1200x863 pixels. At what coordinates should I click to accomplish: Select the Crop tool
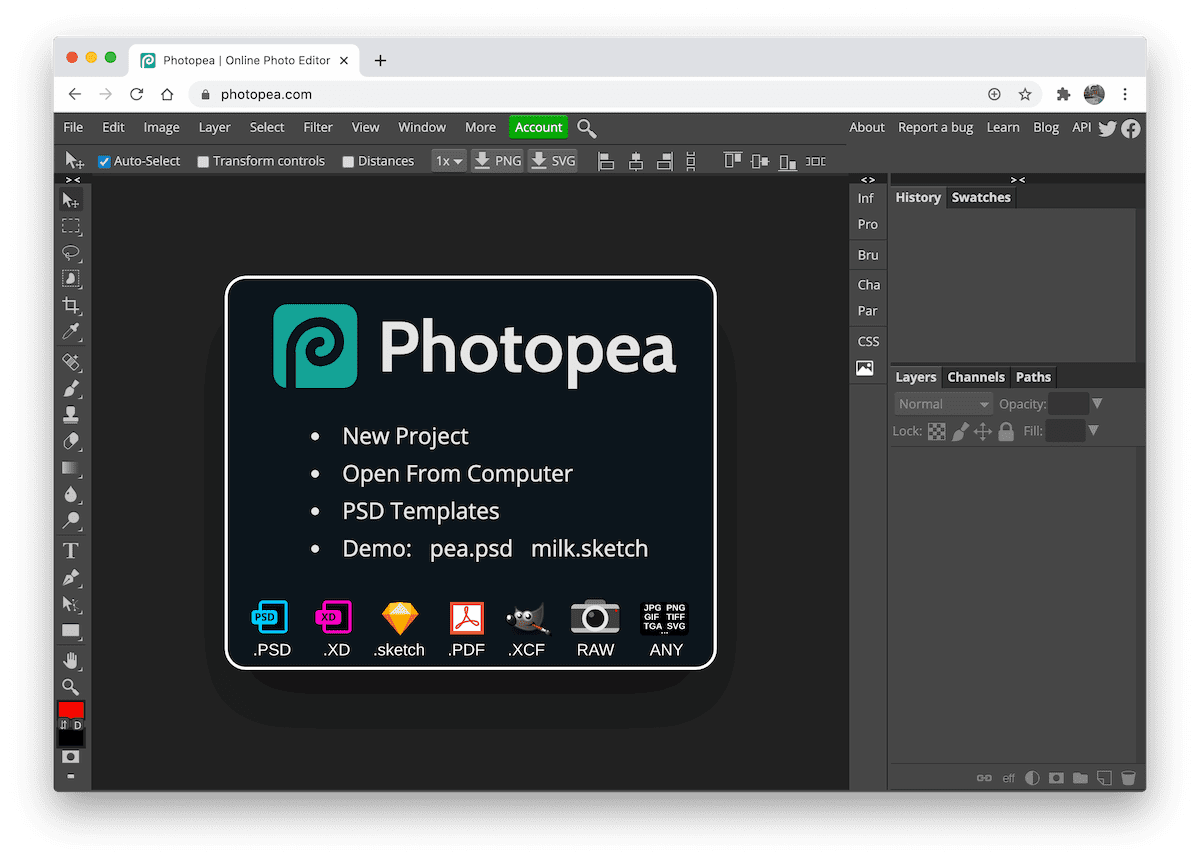71,306
